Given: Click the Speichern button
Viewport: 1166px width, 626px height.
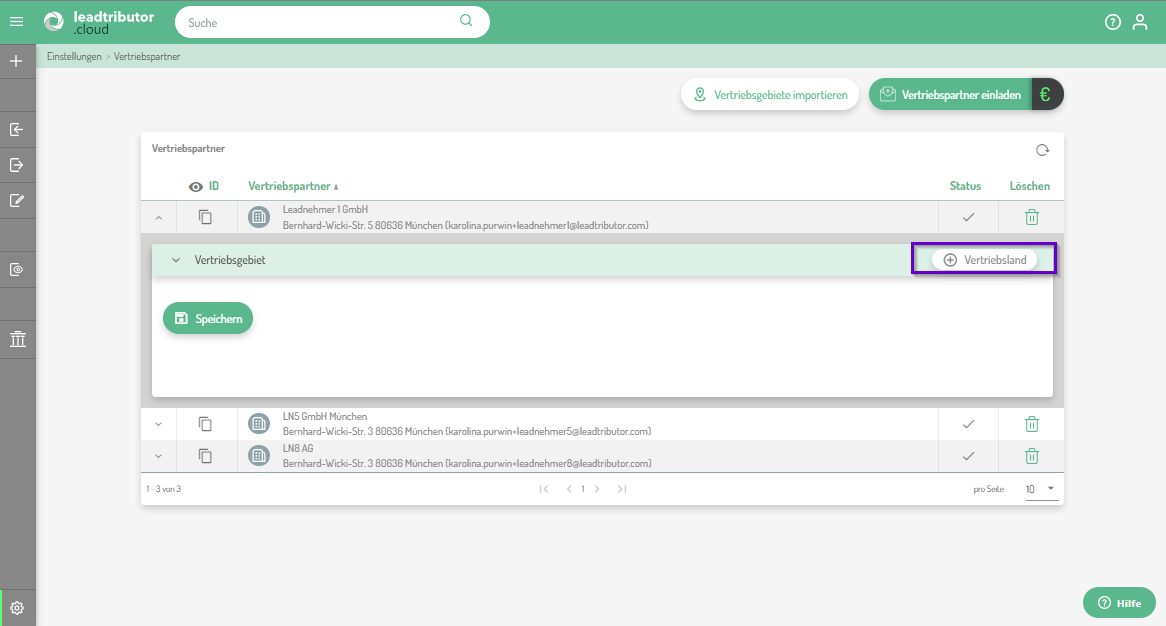Looking at the screenshot, I should 208,318.
